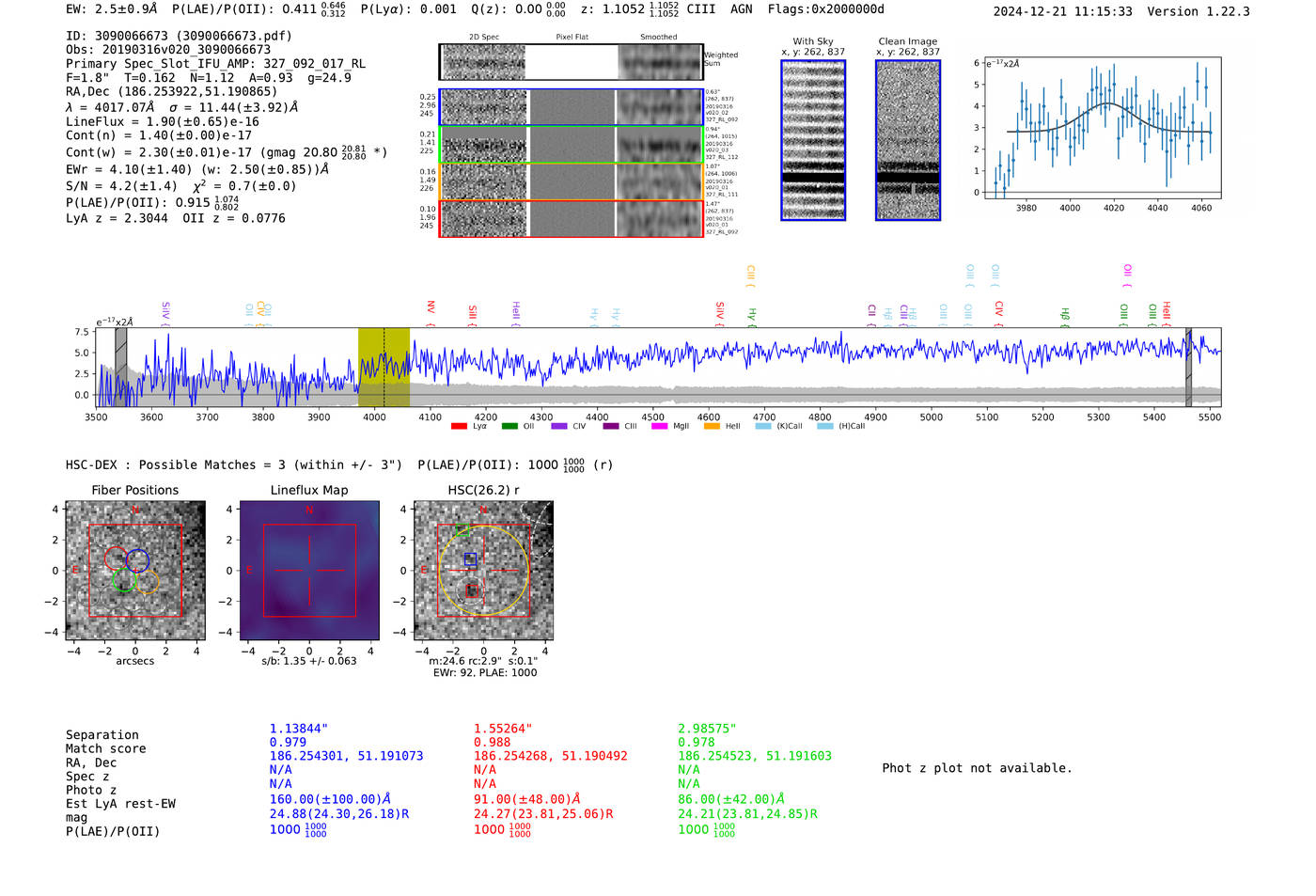The height and width of the screenshot is (896, 1316).
Task: Click the orange fiber circle in Fiber Positions
Action: tap(148, 581)
